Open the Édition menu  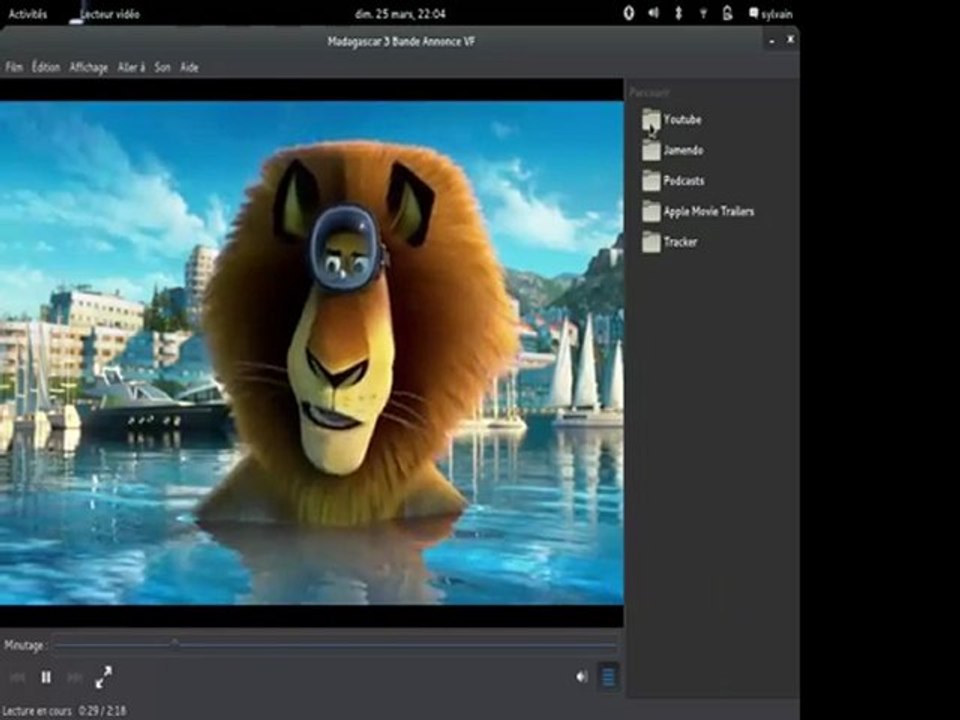(x=46, y=67)
